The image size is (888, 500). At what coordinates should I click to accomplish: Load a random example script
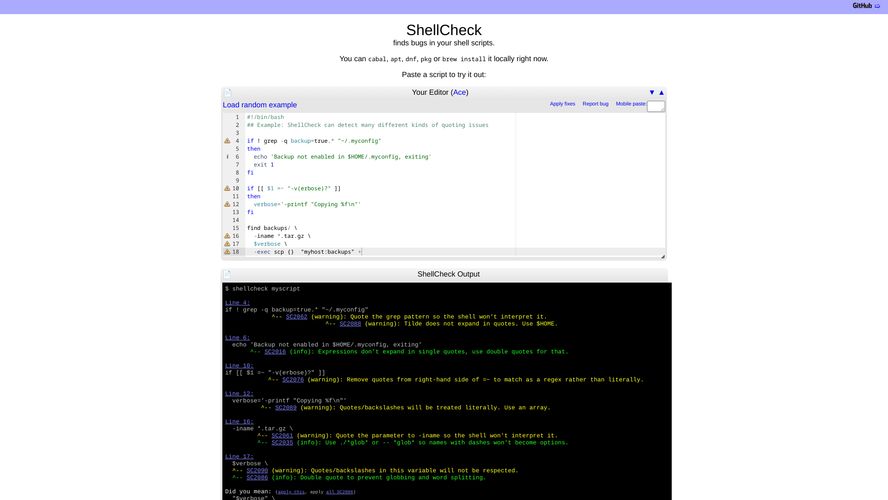coord(259,105)
